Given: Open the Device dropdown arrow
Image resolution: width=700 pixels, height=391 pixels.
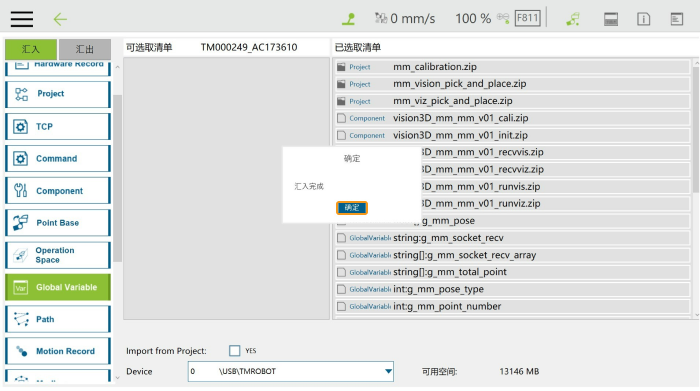Looking at the screenshot, I should 388,371.
